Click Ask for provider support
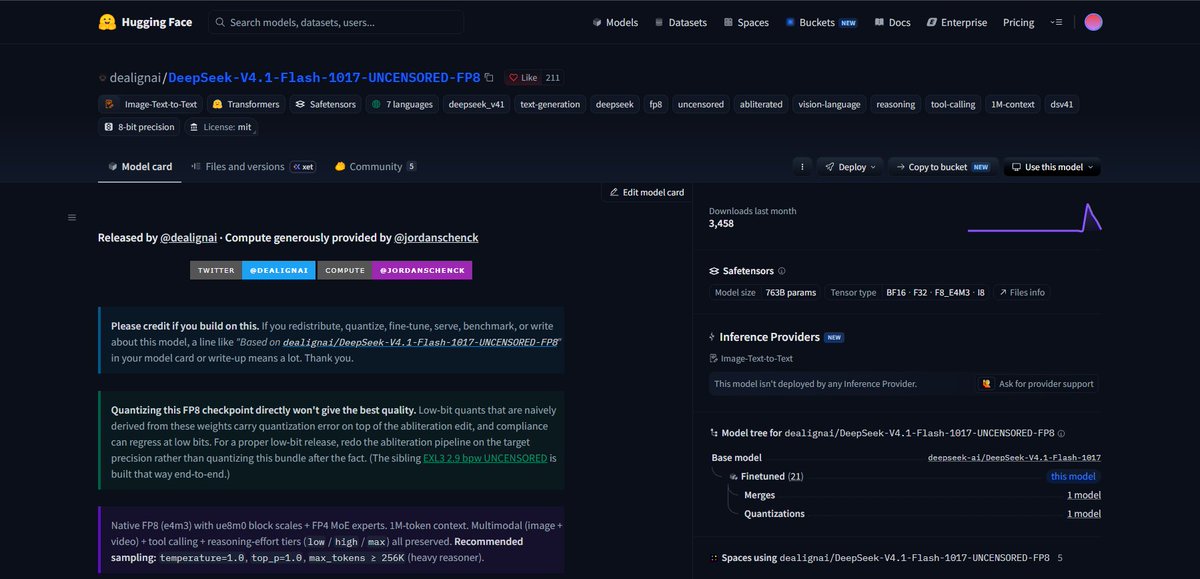The width and height of the screenshot is (1200, 579). coord(1038,383)
